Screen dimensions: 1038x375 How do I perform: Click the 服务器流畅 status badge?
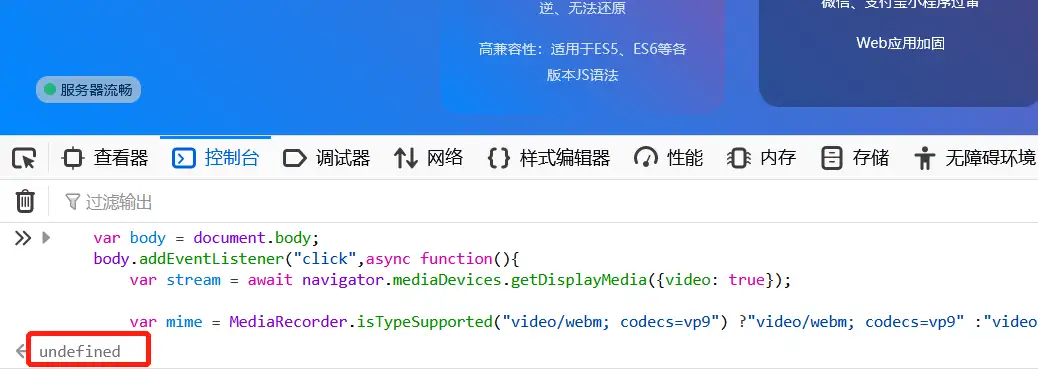(x=88, y=90)
